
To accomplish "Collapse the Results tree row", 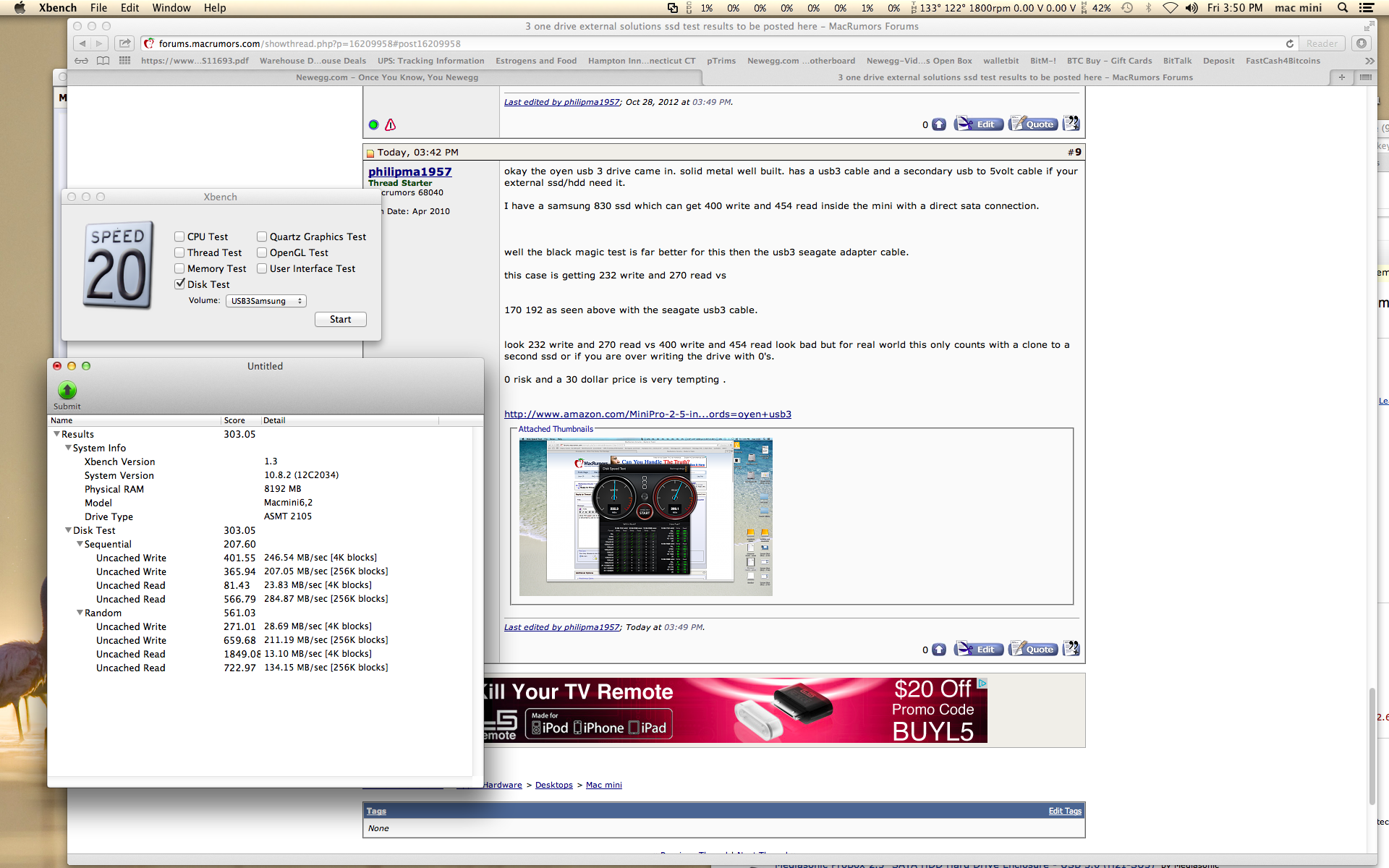I will (x=56, y=434).
